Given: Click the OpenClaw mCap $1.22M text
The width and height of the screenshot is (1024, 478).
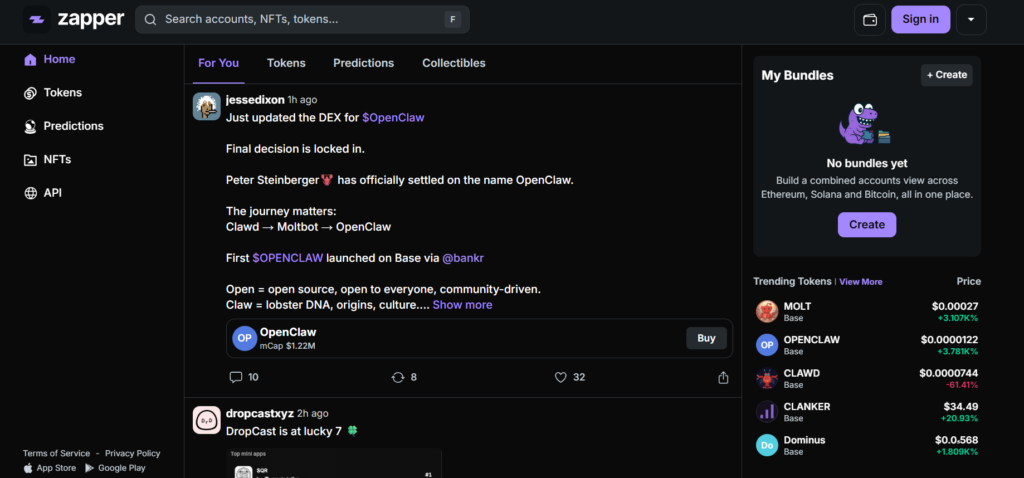Looking at the screenshot, I should click(x=288, y=345).
